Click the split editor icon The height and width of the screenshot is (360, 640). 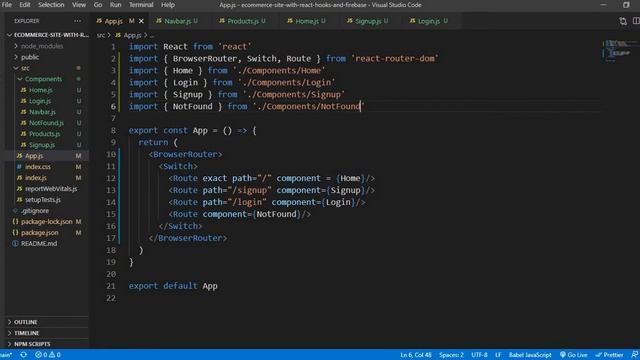click(636, 21)
